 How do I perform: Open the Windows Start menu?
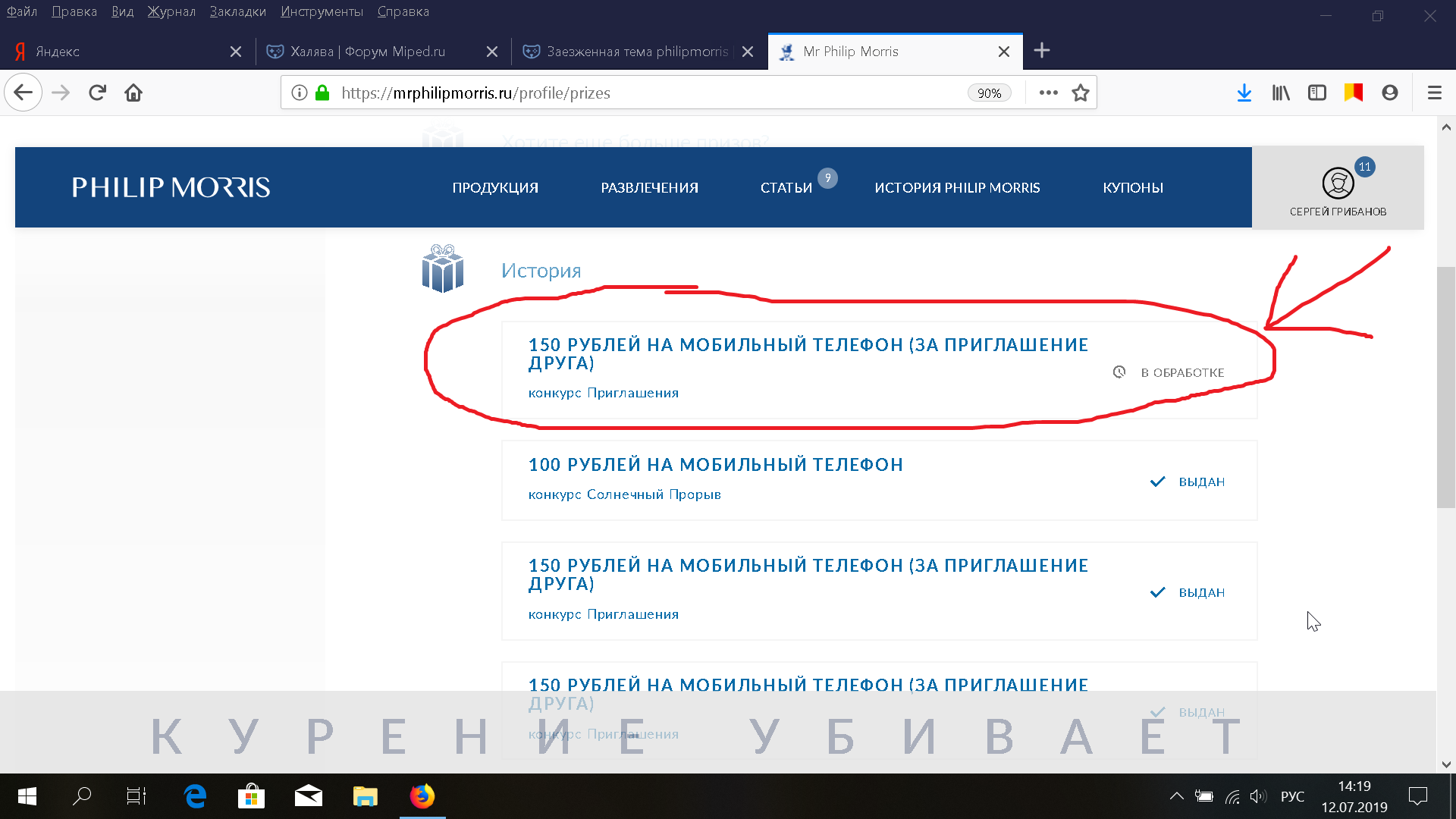(27, 796)
